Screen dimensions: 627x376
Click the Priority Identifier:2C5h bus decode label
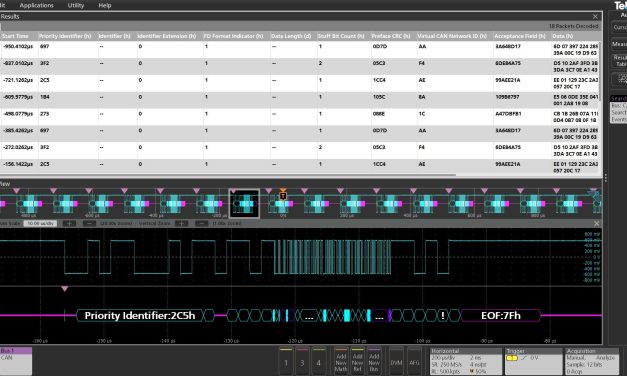[140, 316]
